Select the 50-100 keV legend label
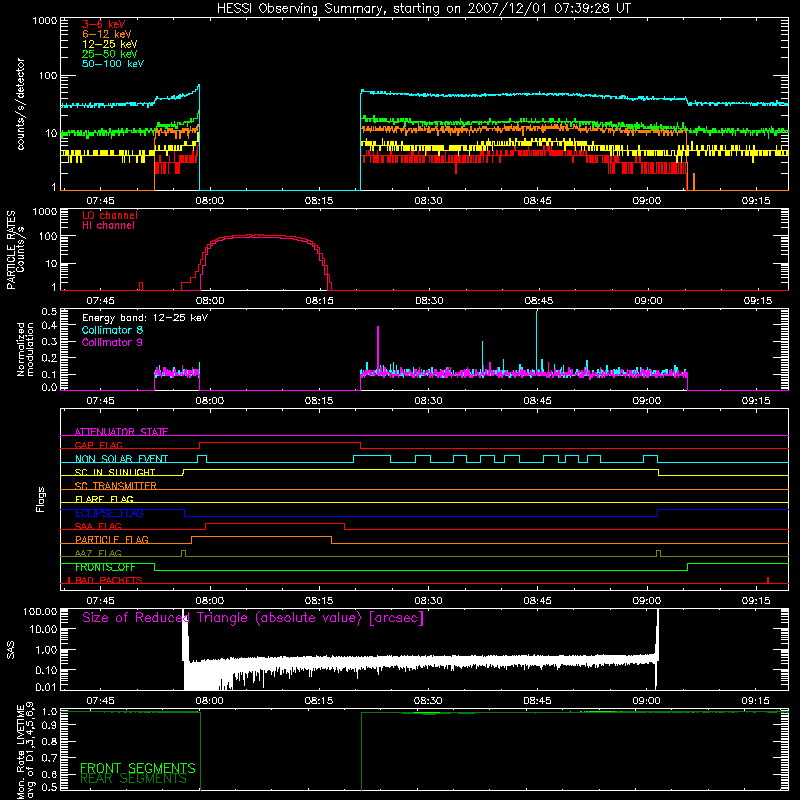The image size is (800, 800). click(113, 64)
